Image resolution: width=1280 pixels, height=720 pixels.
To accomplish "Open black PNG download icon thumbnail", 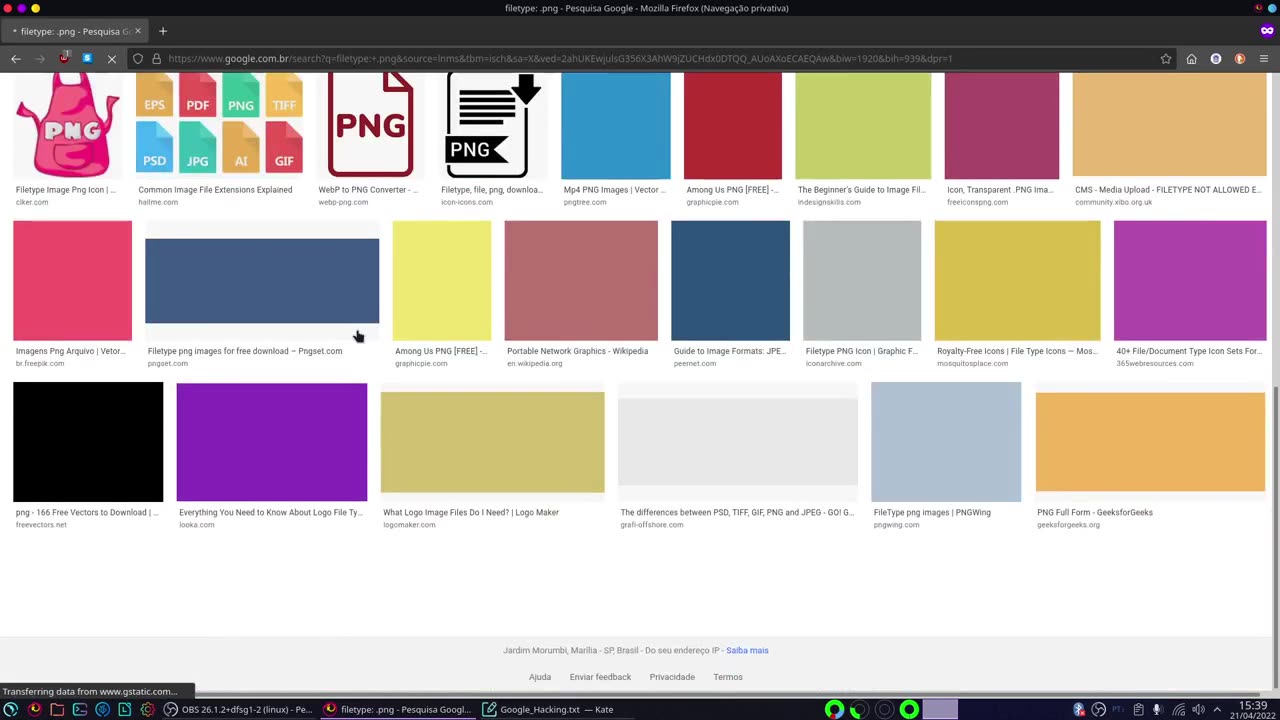I will tap(493, 126).
